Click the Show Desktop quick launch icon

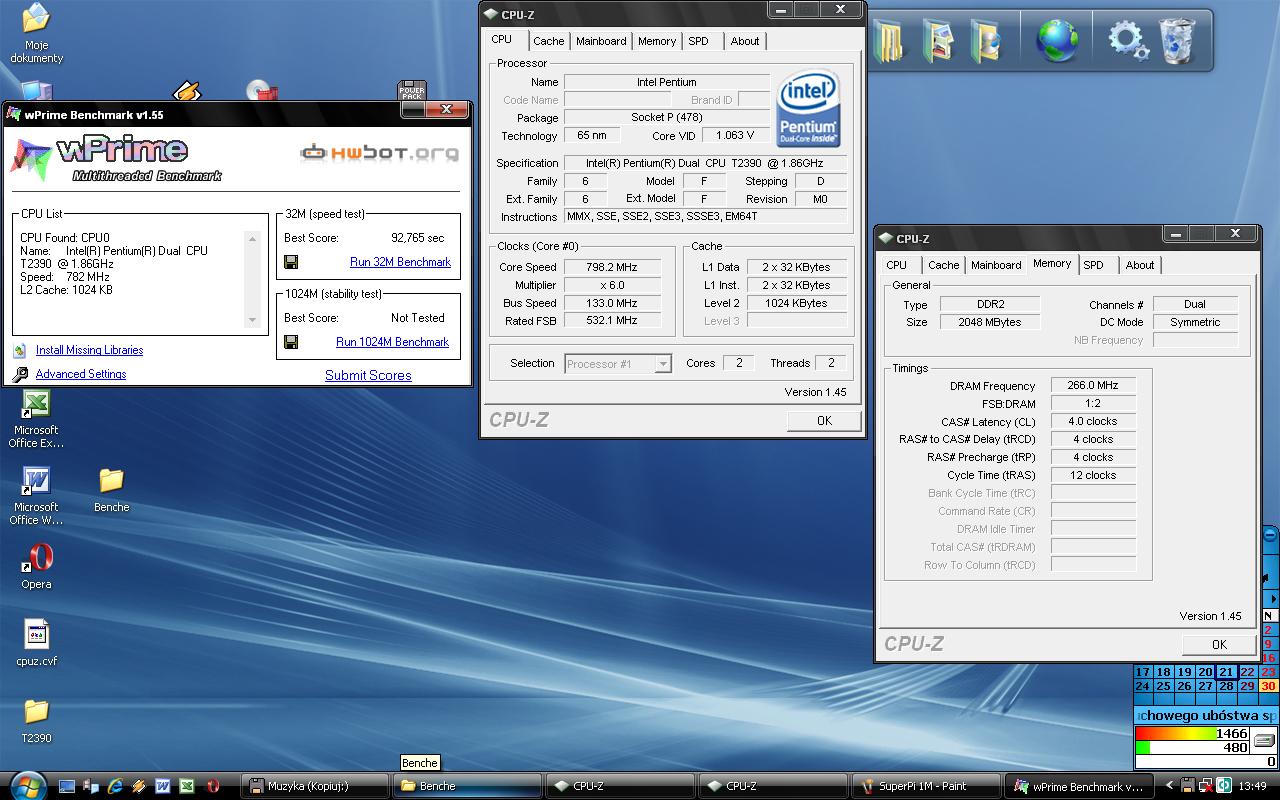67,786
